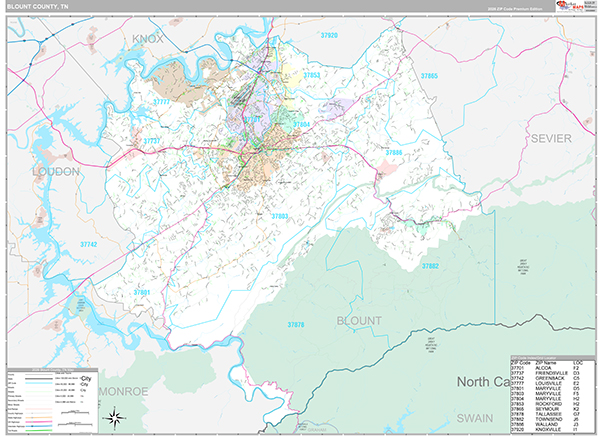The width and height of the screenshot is (600, 436).
Task: Click ALCOA in the ZIP index table
Action: [x=543, y=368]
